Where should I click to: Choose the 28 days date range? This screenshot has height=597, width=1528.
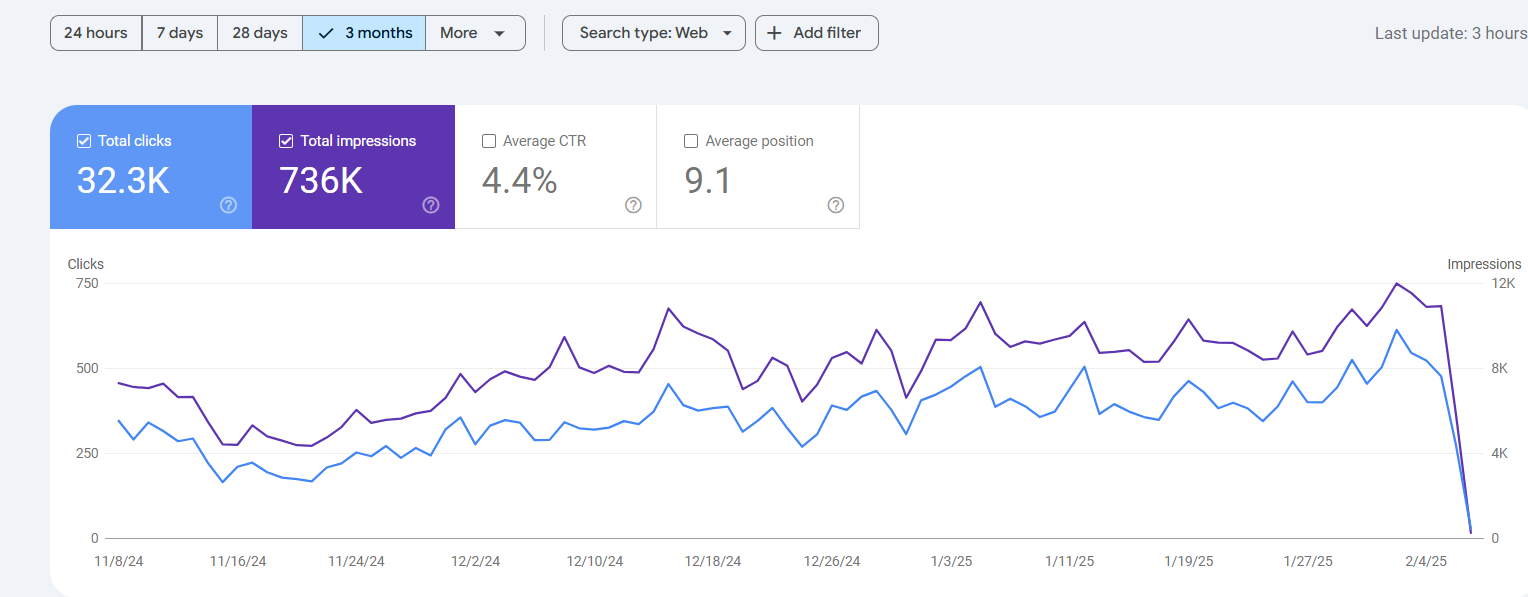(260, 33)
